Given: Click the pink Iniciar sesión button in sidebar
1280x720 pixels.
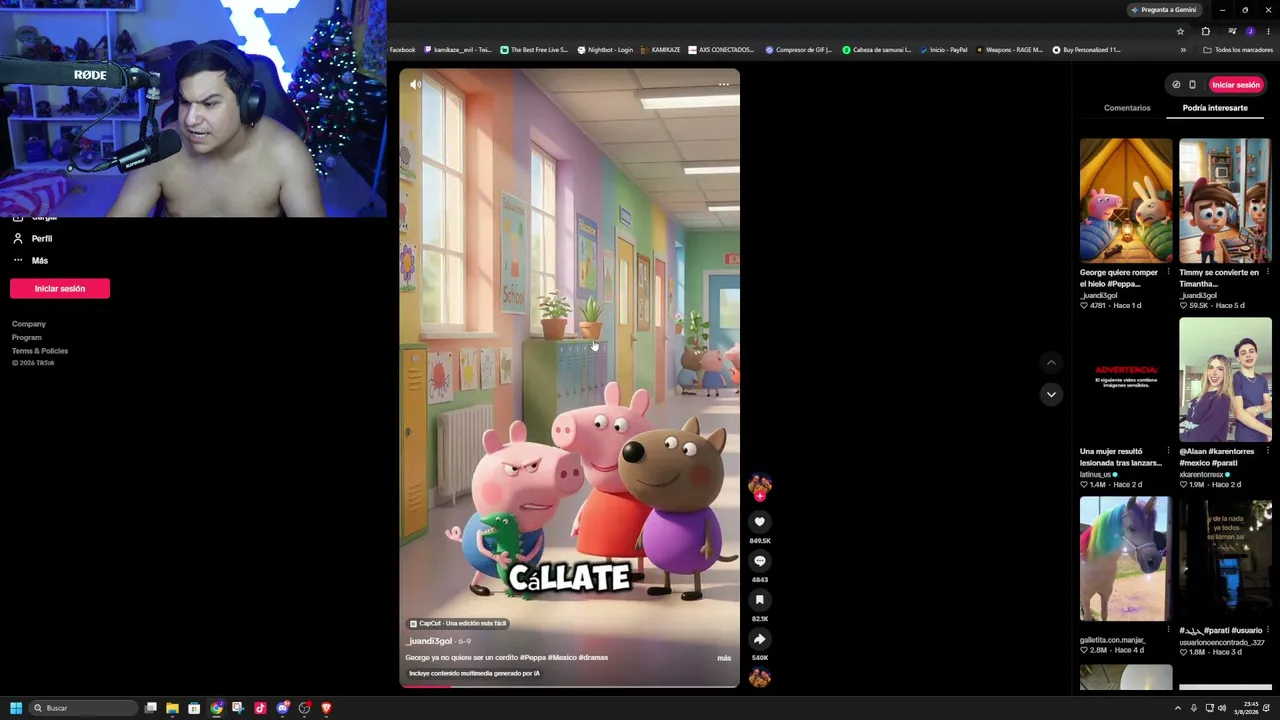Looking at the screenshot, I should [x=60, y=289].
